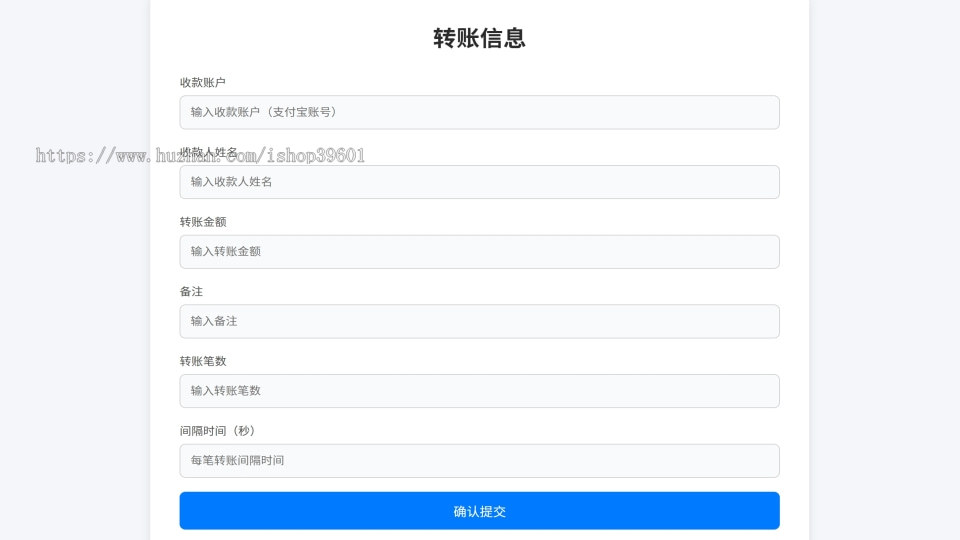Click the 输入备注 text field
The width and height of the screenshot is (960, 540).
coord(479,321)
